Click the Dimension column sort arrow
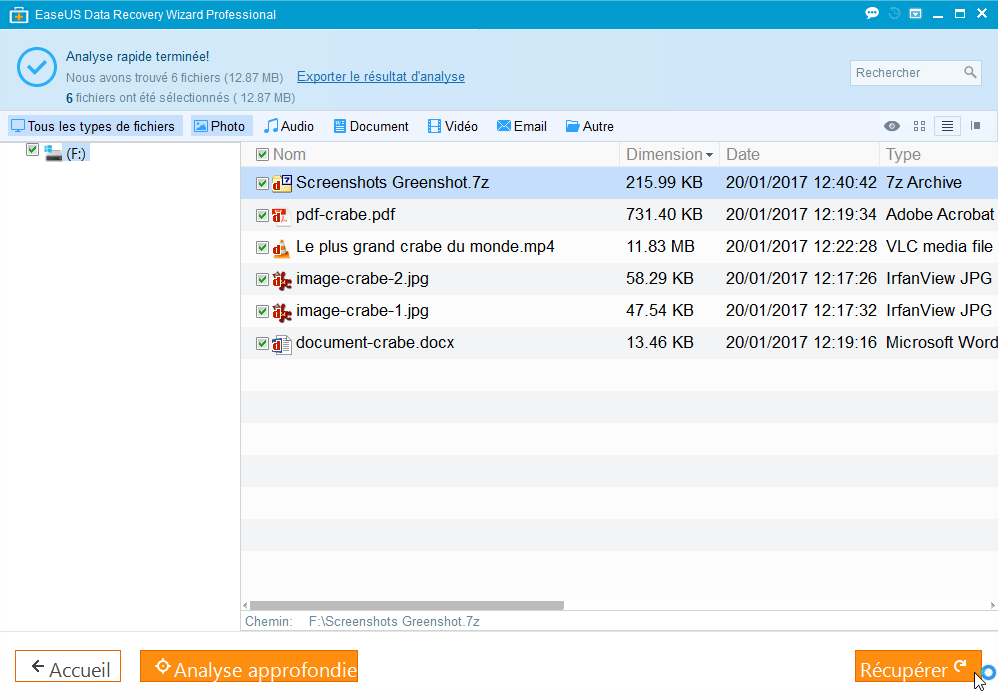 (x=709, y=155)
